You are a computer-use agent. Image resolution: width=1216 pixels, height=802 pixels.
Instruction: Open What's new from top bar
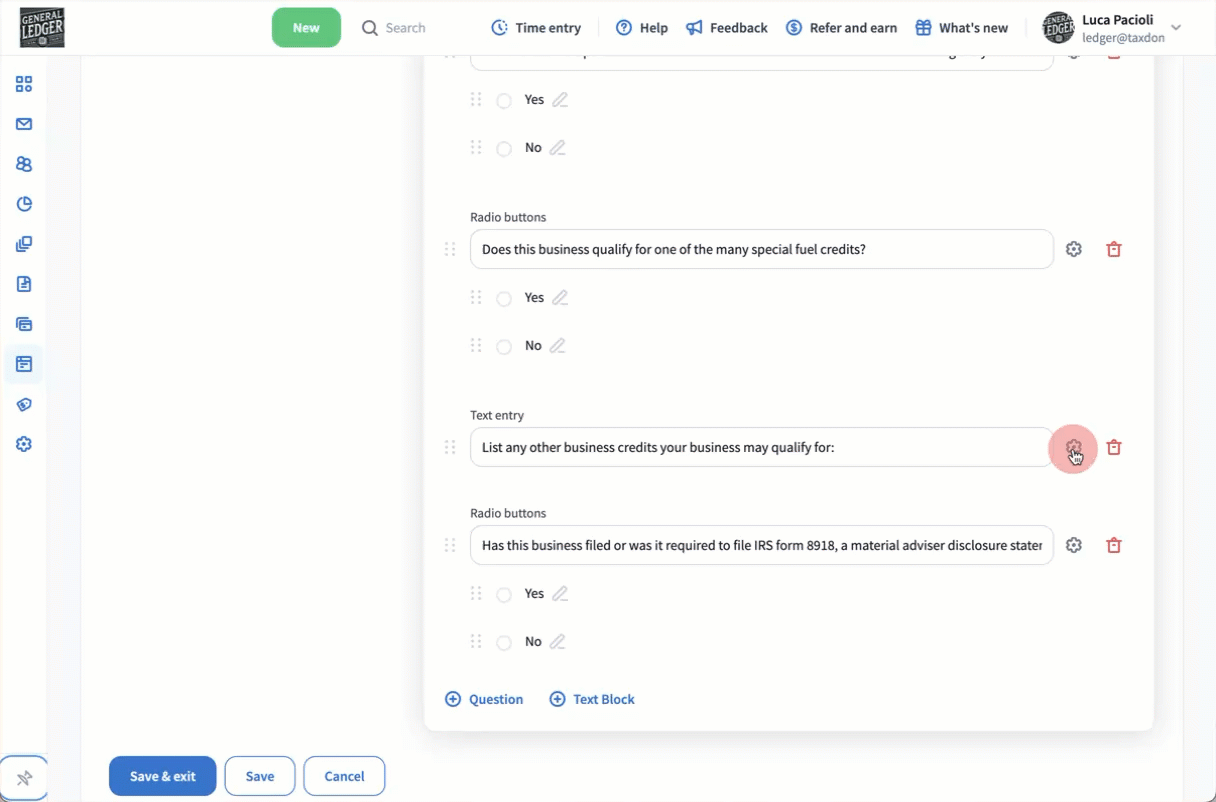[x=961, y=28]
